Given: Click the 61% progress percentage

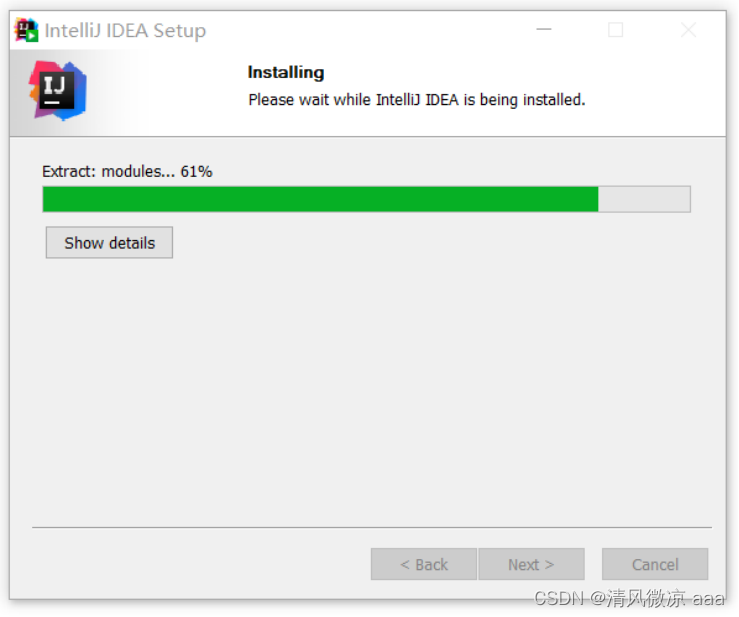Looking at the screenshot, I should 197,172.
